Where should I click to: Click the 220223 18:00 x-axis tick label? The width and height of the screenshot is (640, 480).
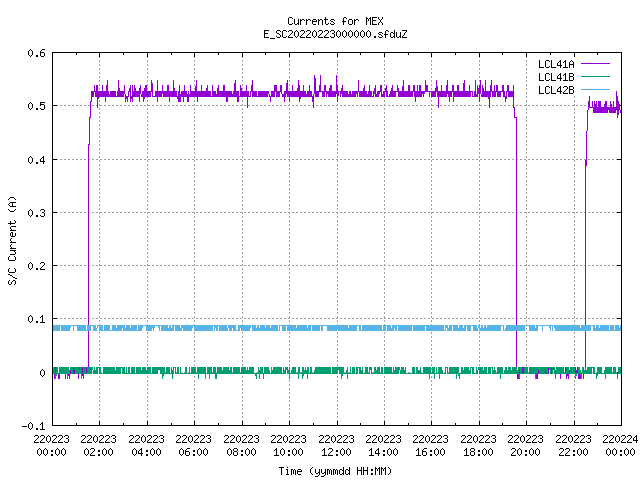tap(478, 446)
